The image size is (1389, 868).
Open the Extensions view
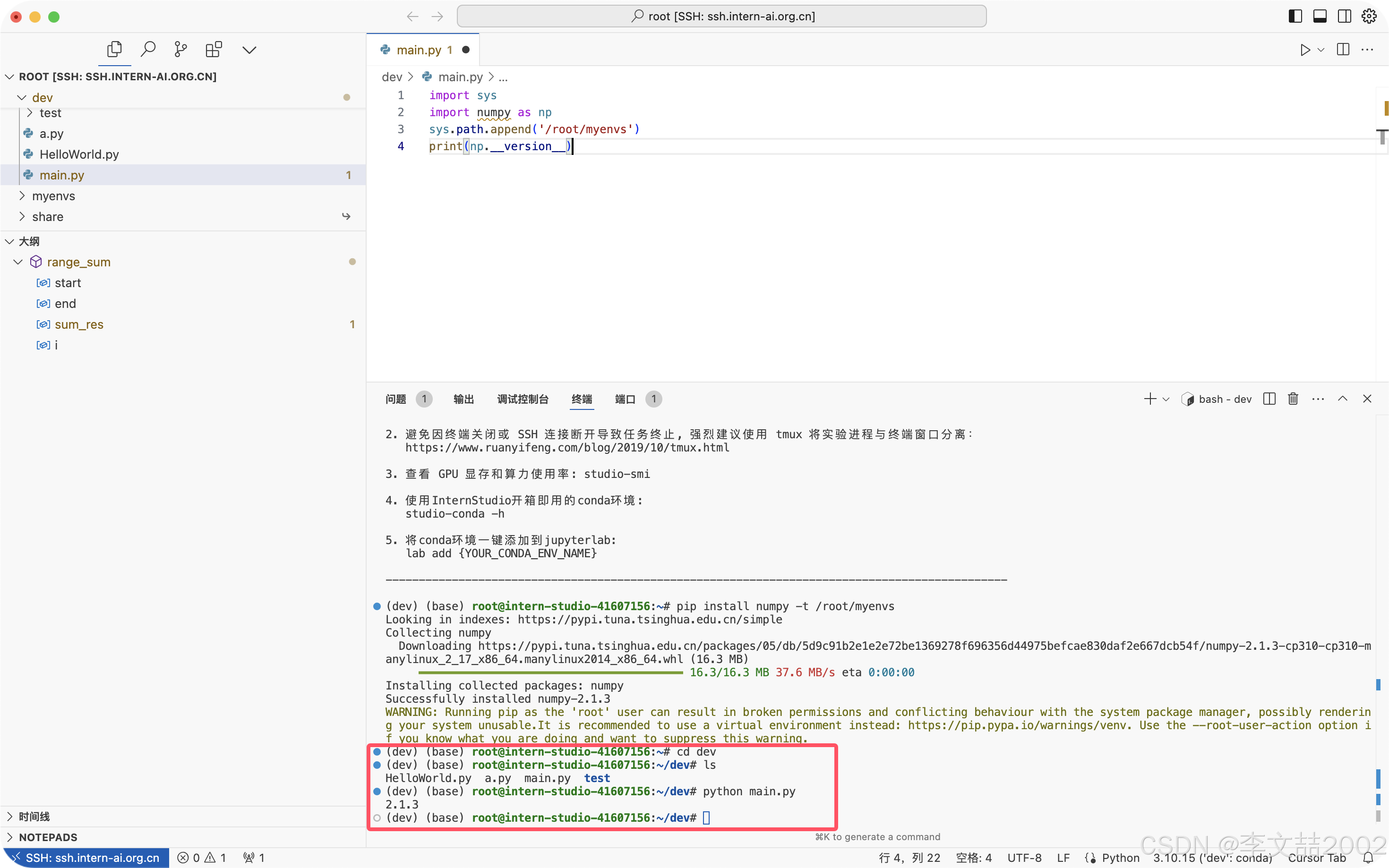[x=214, y=49]
